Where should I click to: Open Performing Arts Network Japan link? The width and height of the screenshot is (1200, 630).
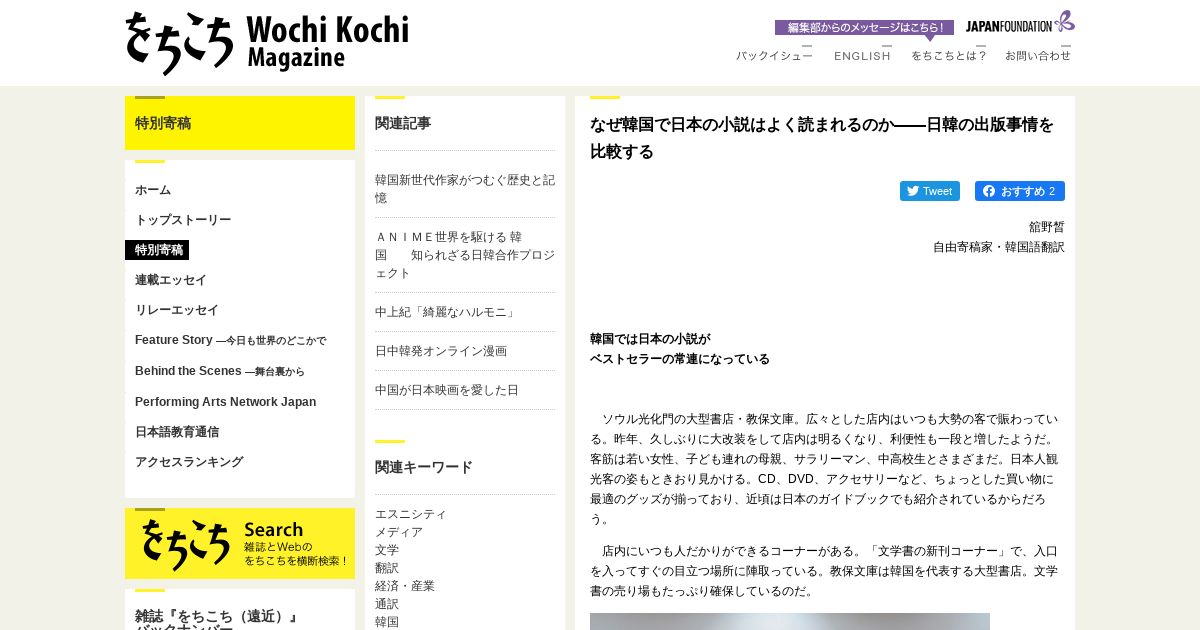tap(225, 402)
